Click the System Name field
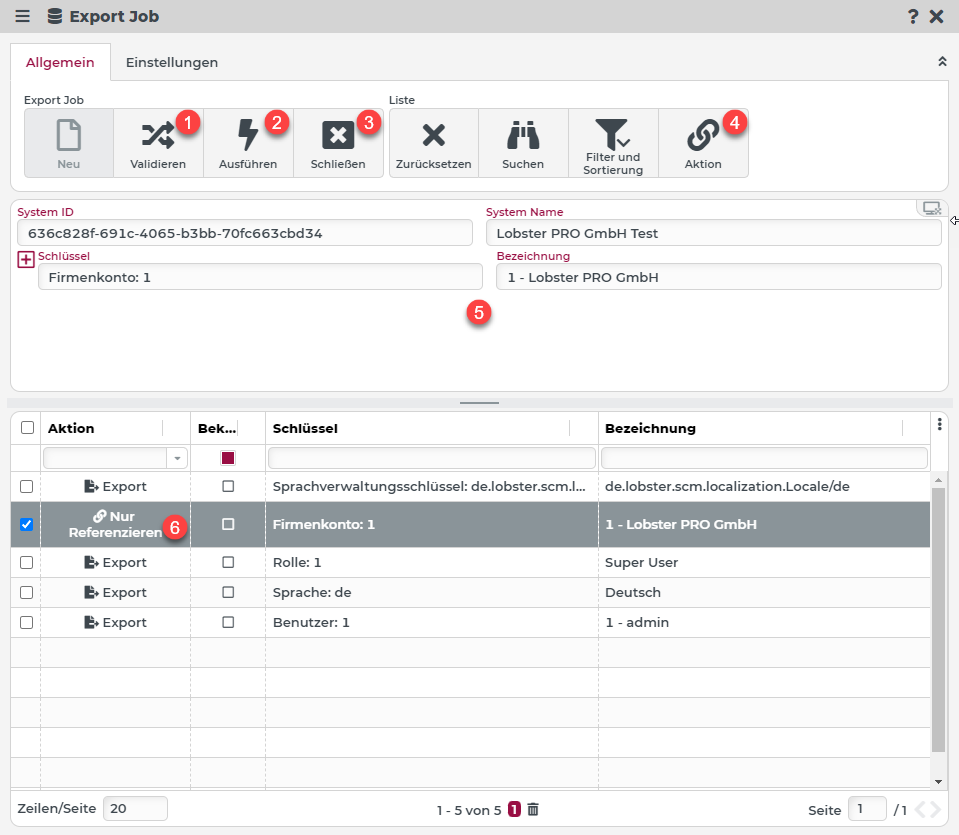This screenshot has height=835, width=959. click(x=714, y=233)
